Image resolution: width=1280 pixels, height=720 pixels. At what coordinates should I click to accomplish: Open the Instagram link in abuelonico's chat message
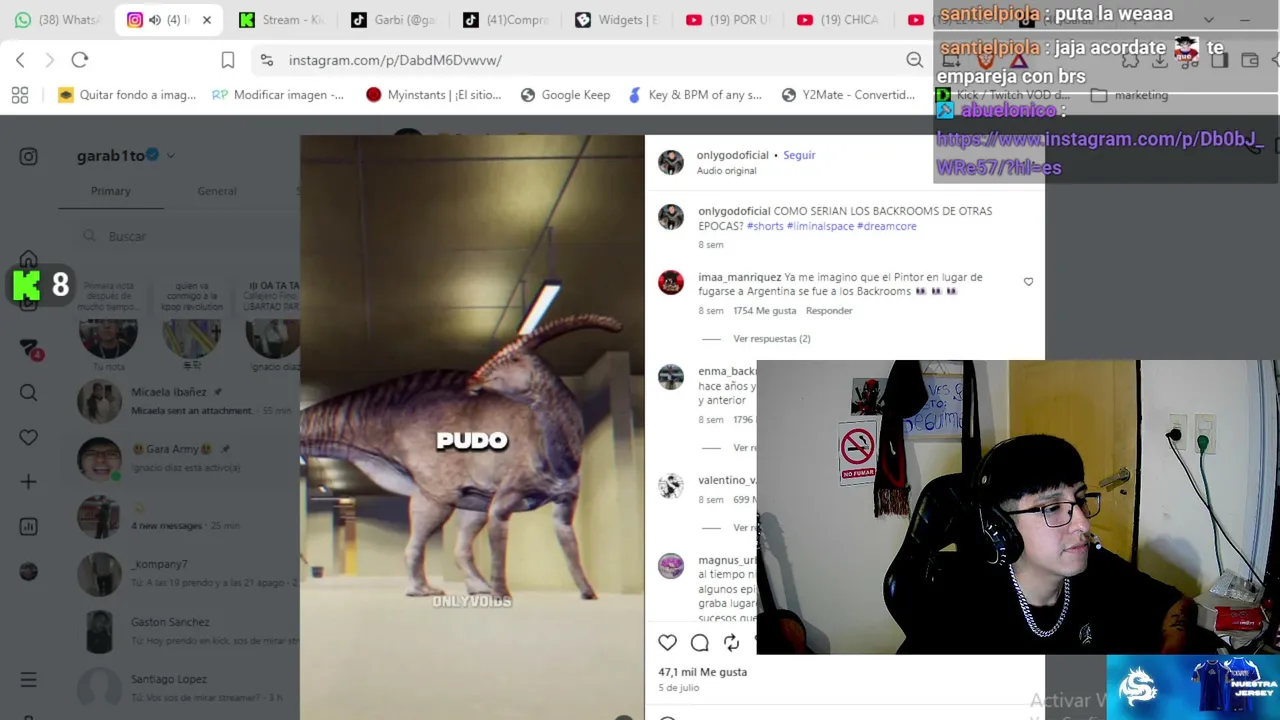click(1099, 153)
